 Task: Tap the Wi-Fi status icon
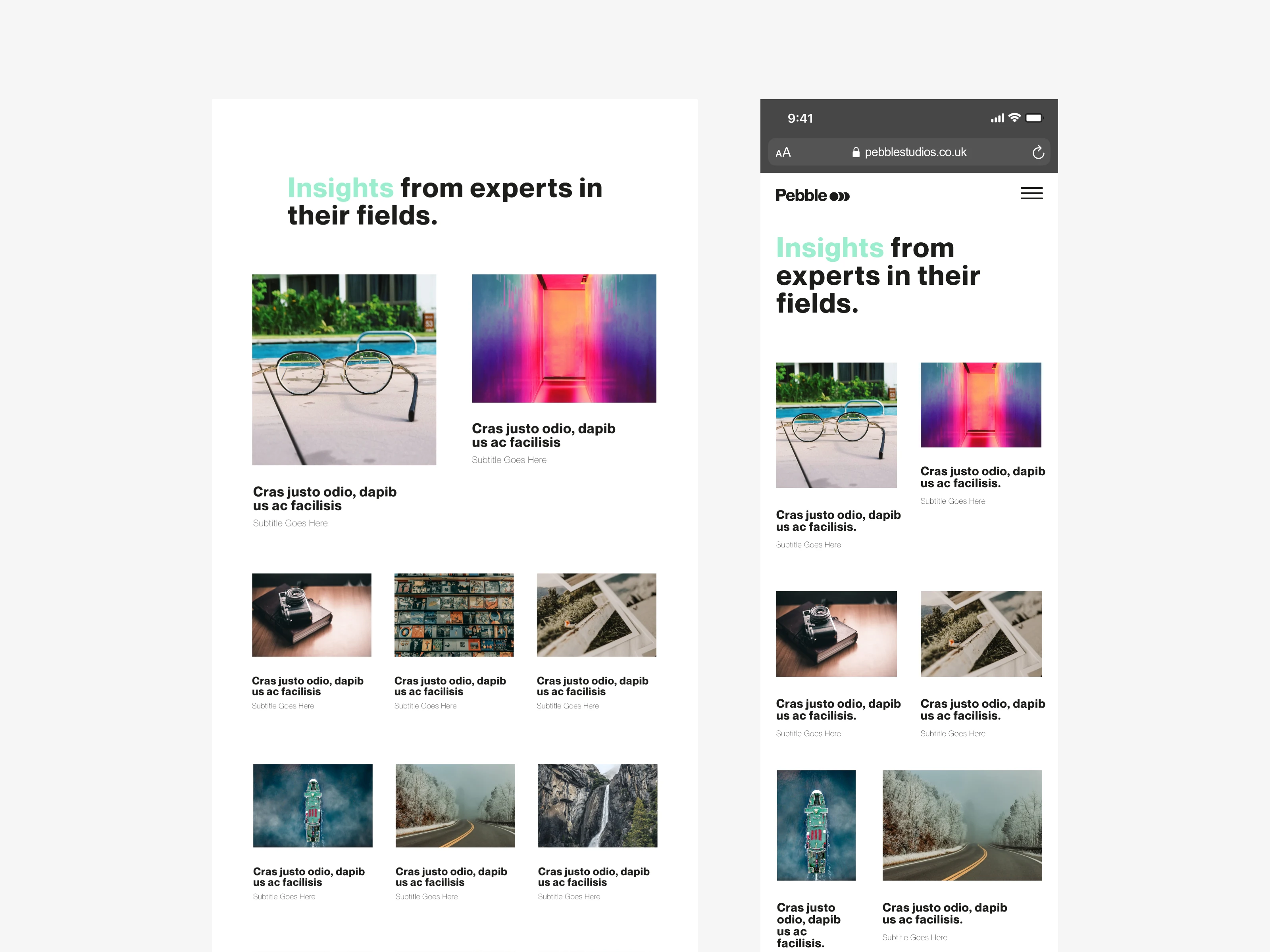1014,118
